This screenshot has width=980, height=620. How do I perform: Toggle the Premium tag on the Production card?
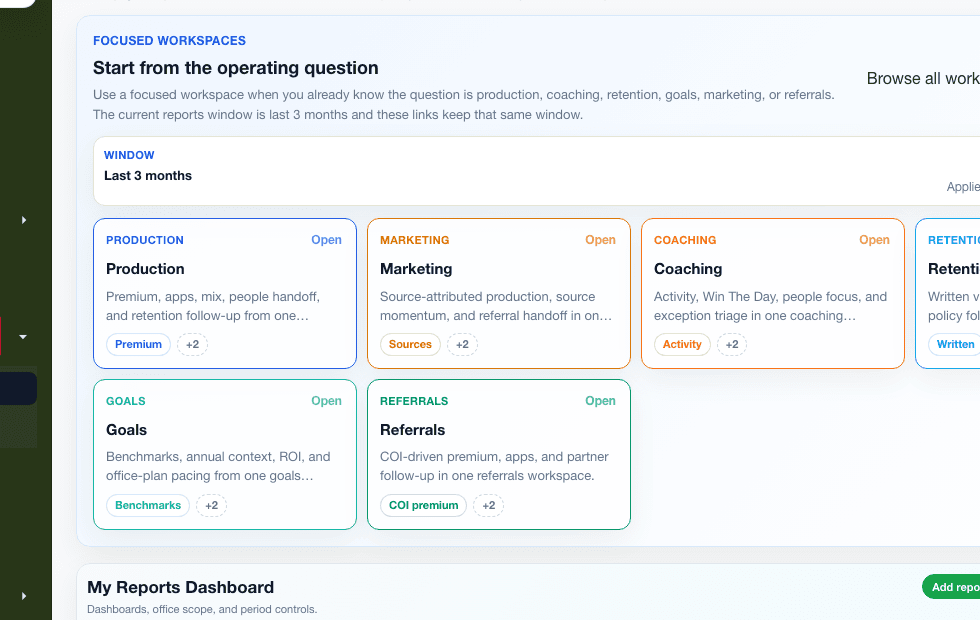coord(138,344)
